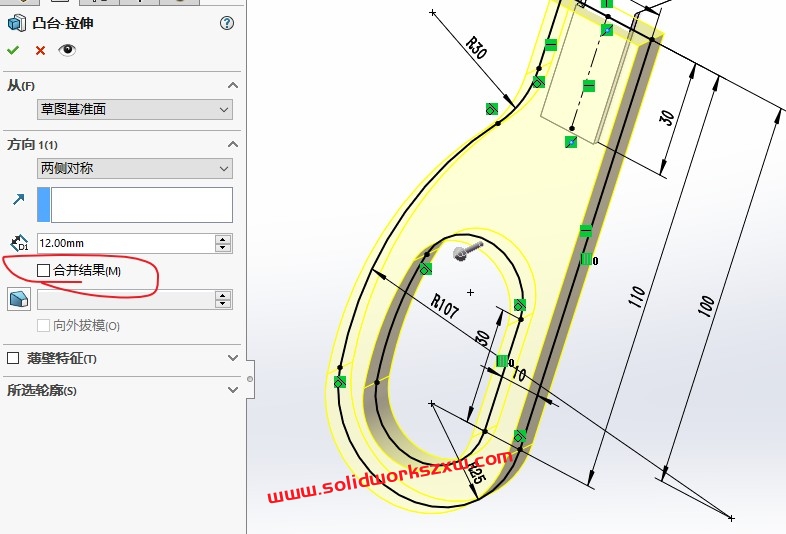Screen dimensions: 786x534
Task: Click the Boss-Extrude feature icon in header
Action: tap(16, 23)
